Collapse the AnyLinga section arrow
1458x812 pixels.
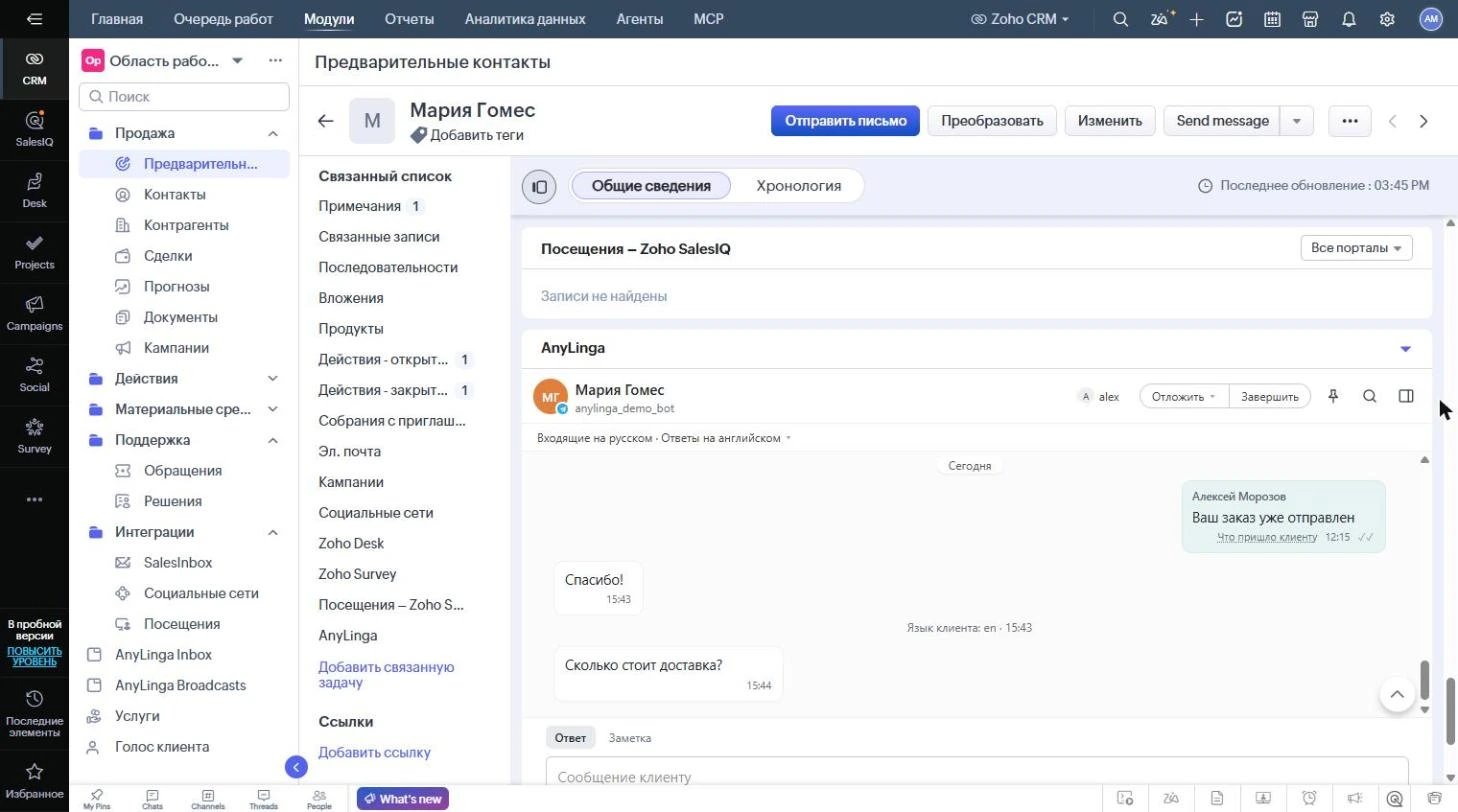tap(1405, 349)
